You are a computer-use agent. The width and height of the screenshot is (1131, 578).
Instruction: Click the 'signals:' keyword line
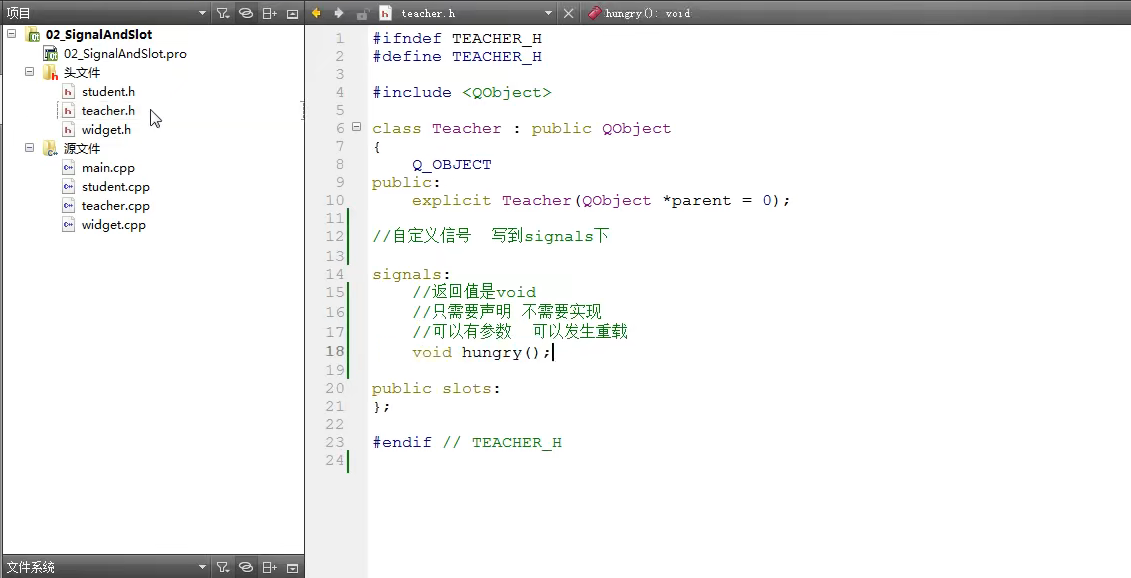pos(411,274)
